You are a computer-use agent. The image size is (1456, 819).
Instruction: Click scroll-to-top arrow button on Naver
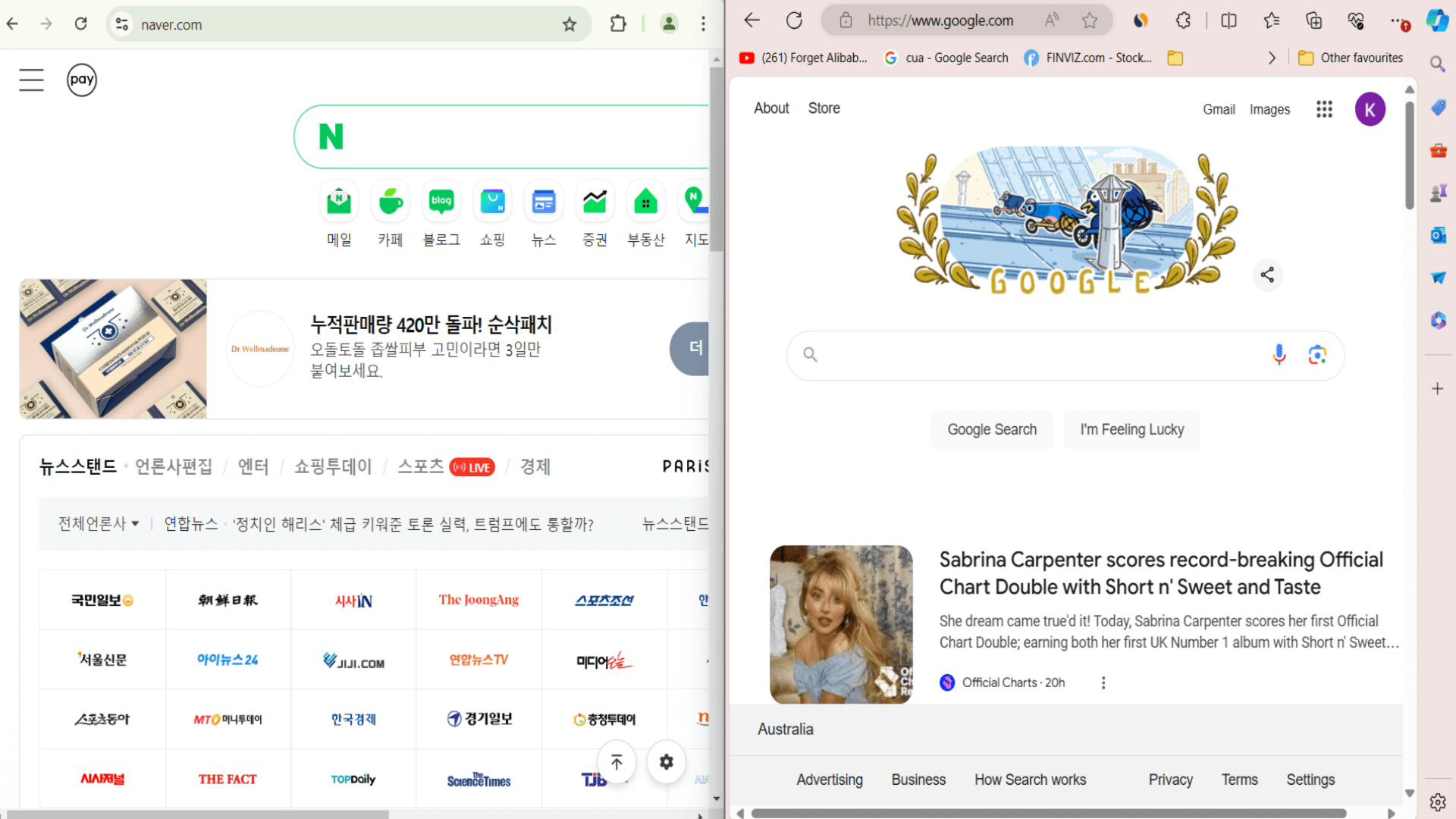[x=617, y=762]
